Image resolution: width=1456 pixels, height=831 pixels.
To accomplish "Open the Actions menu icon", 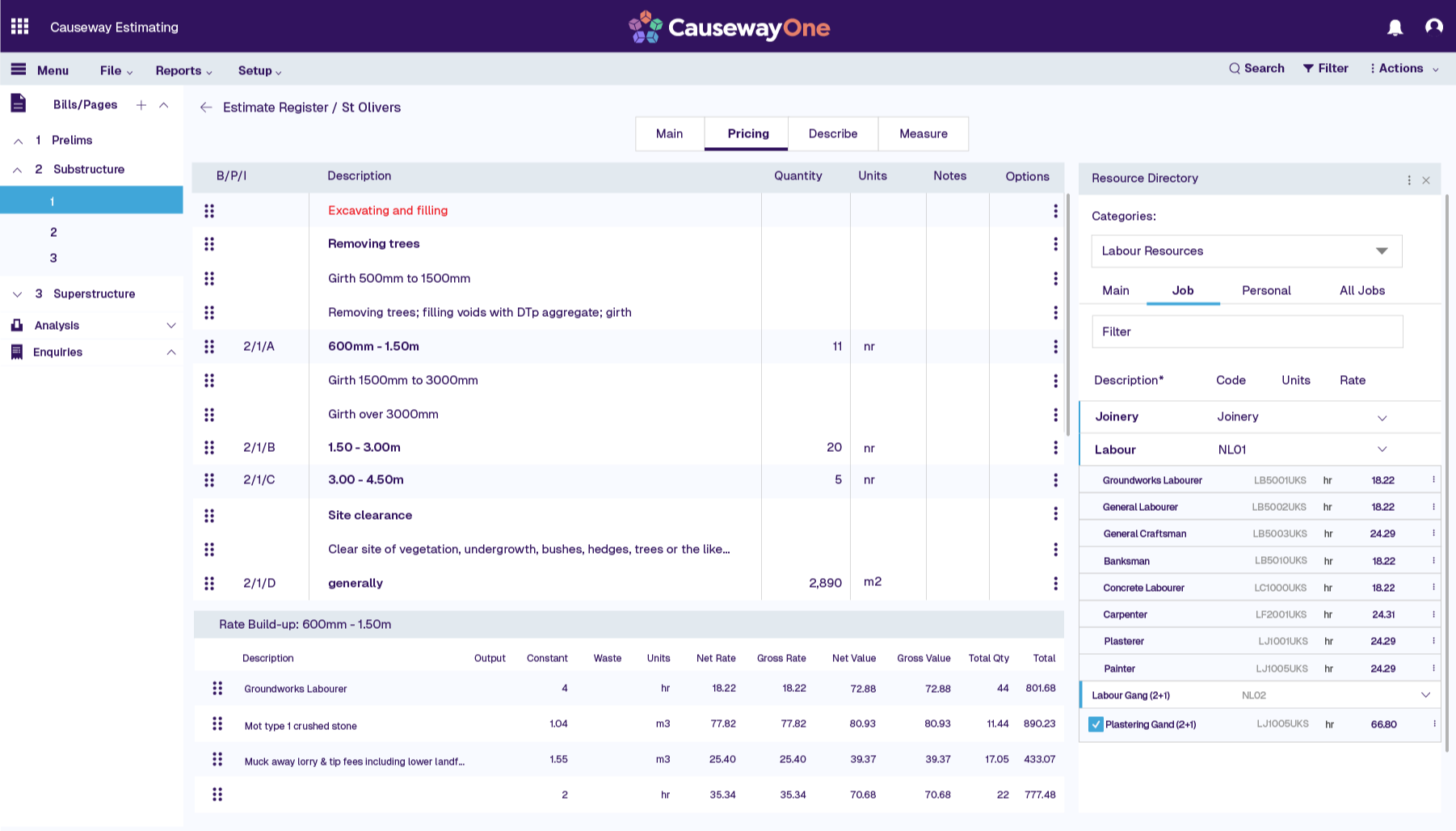I will point(1374,69).
